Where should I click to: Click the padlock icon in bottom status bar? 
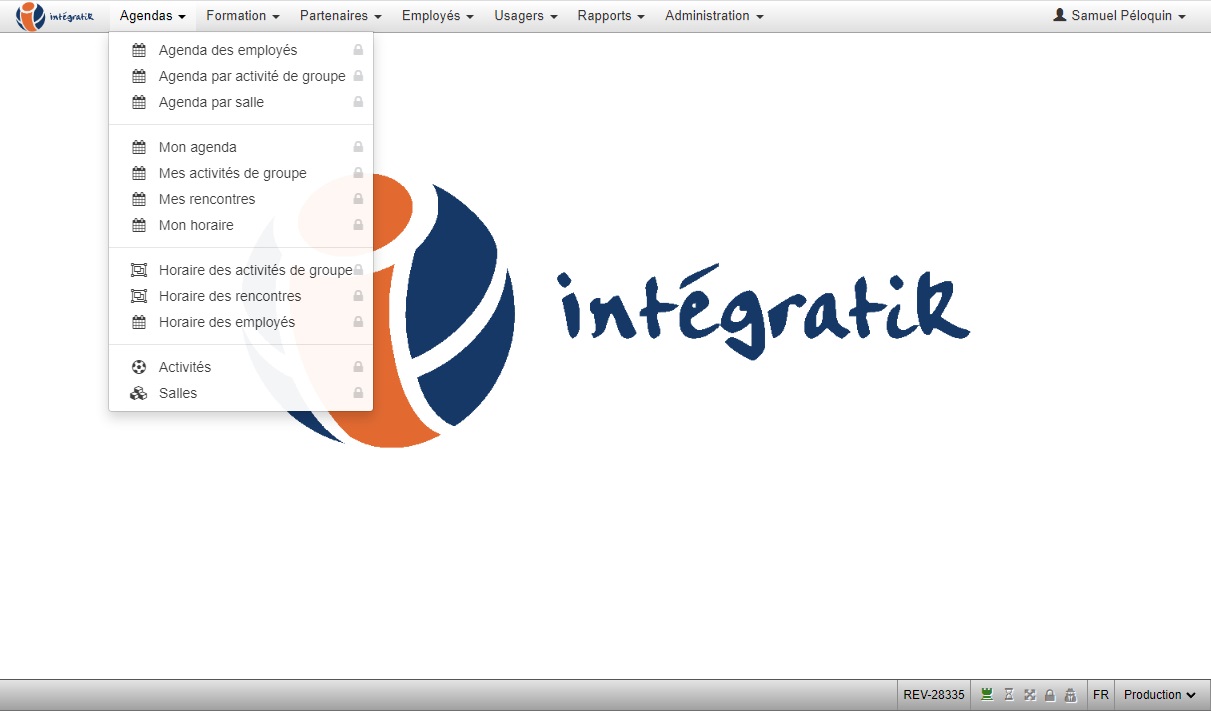tap(1050, 695)
